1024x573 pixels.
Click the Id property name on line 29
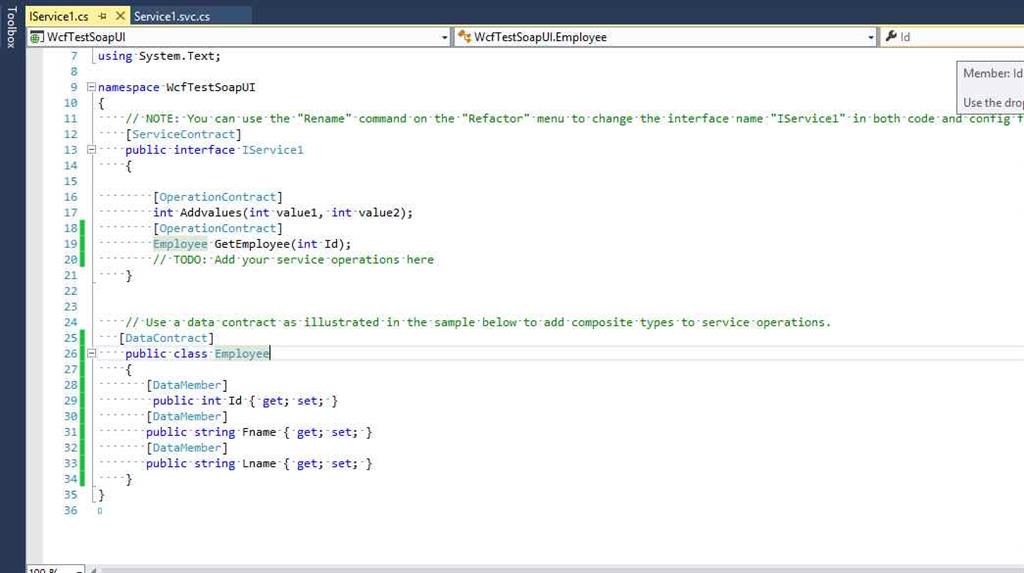(x=235, y=401)
